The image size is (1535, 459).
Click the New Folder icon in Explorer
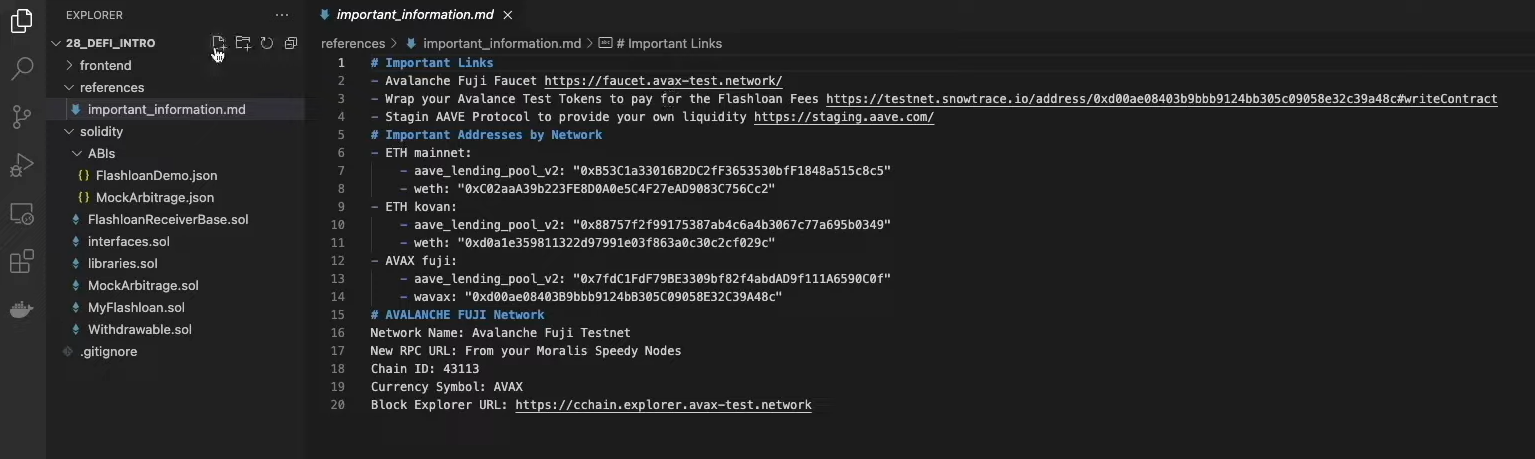point(243,43)
